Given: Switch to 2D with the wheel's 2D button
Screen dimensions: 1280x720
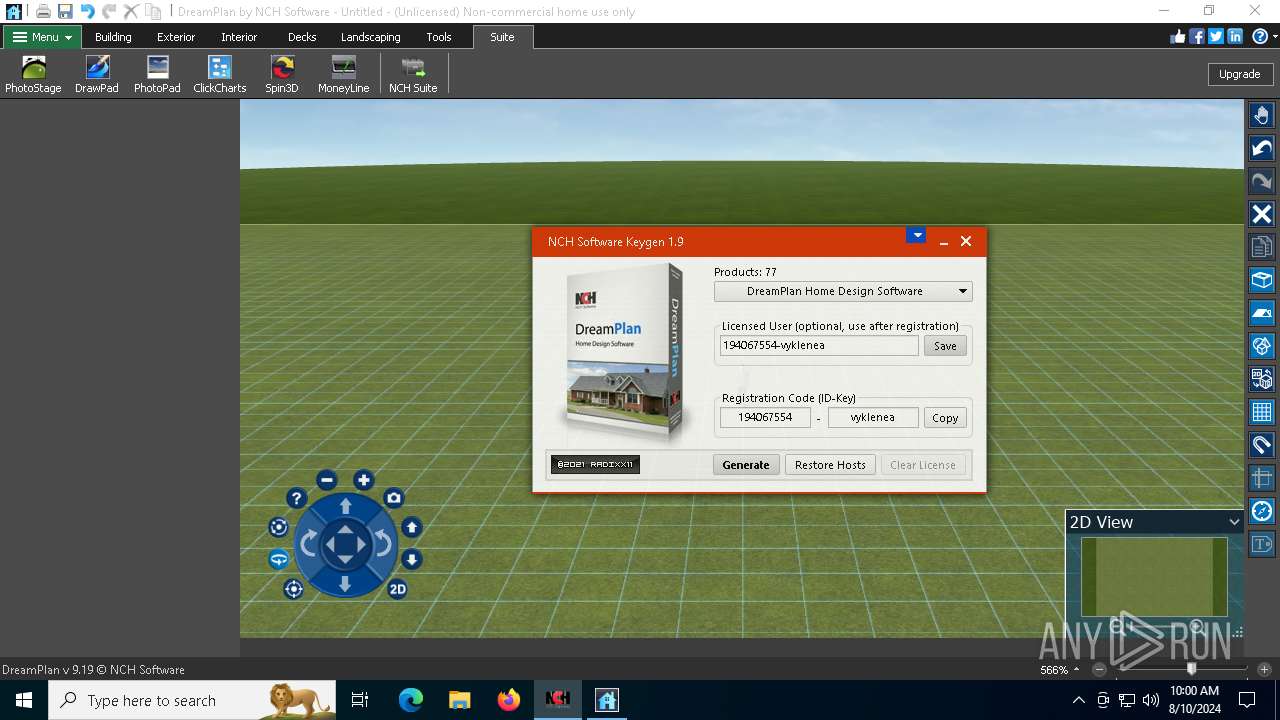Looking at the screenshot, I should pos(397,589).
